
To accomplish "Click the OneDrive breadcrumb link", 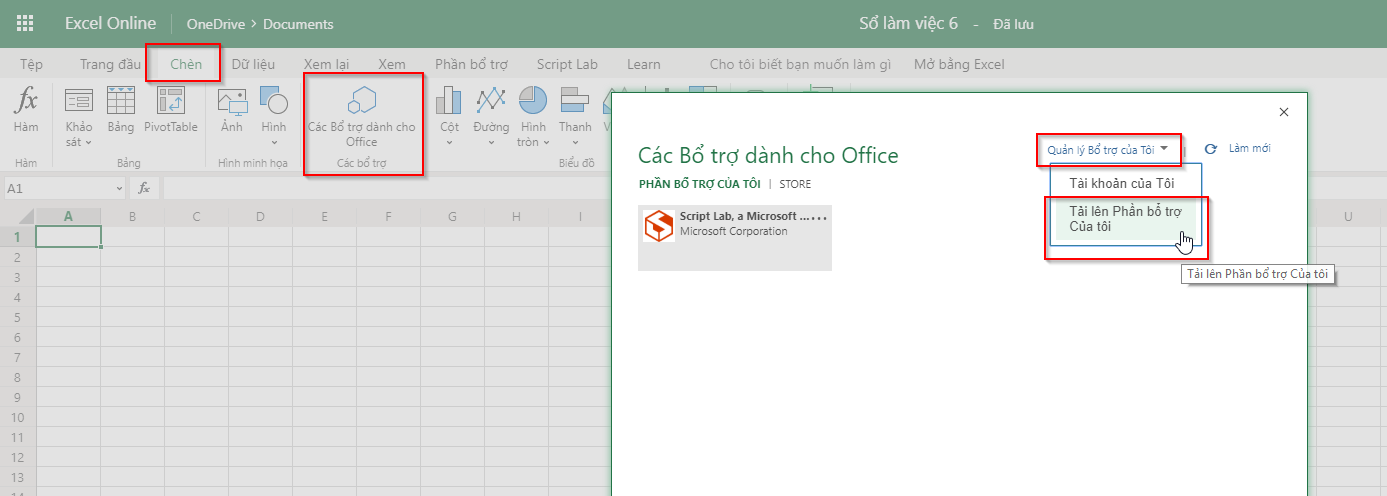I will 215,24.
